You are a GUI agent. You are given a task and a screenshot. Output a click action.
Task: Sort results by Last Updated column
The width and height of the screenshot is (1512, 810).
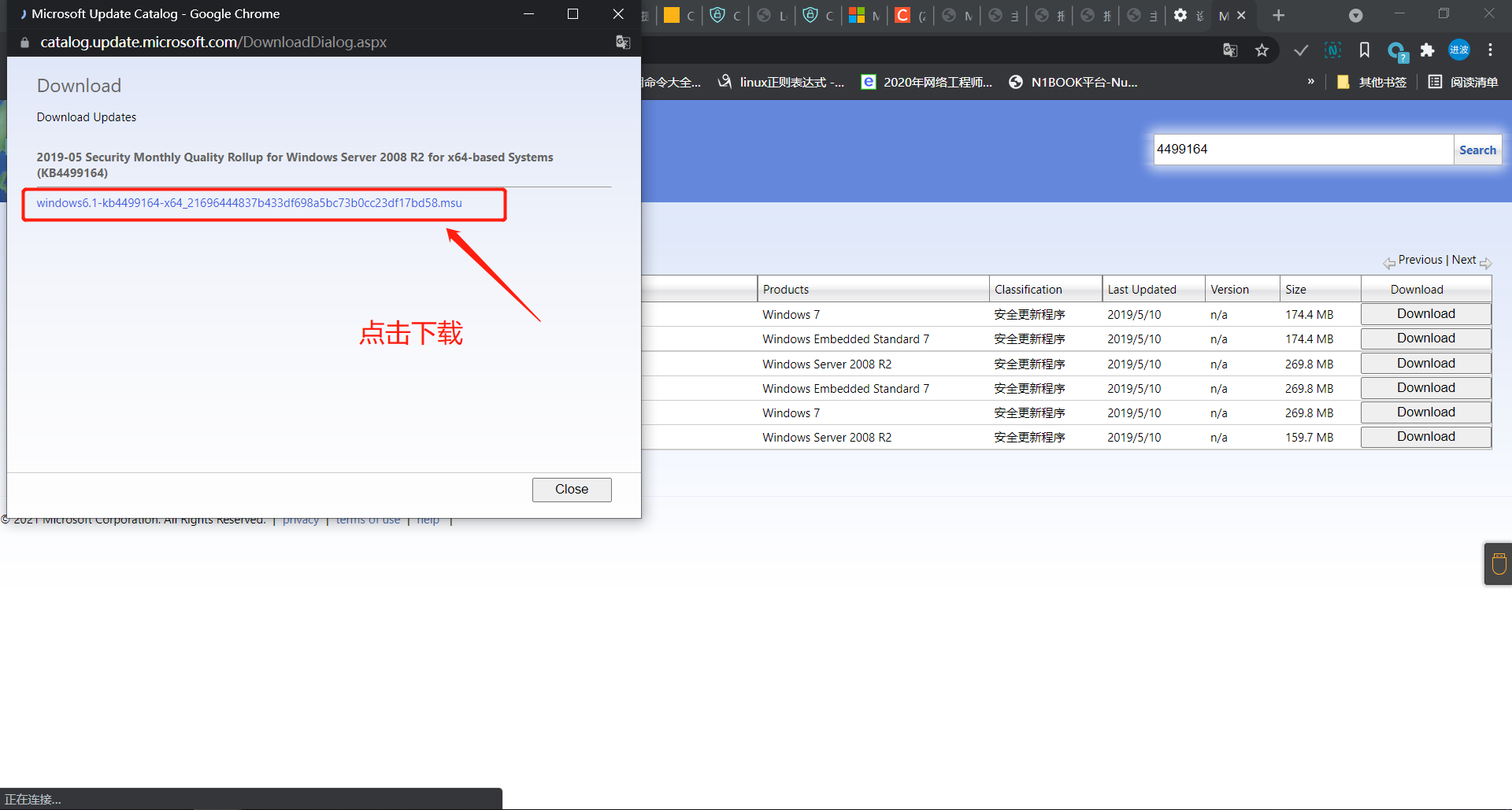[x=1141, y=290]
